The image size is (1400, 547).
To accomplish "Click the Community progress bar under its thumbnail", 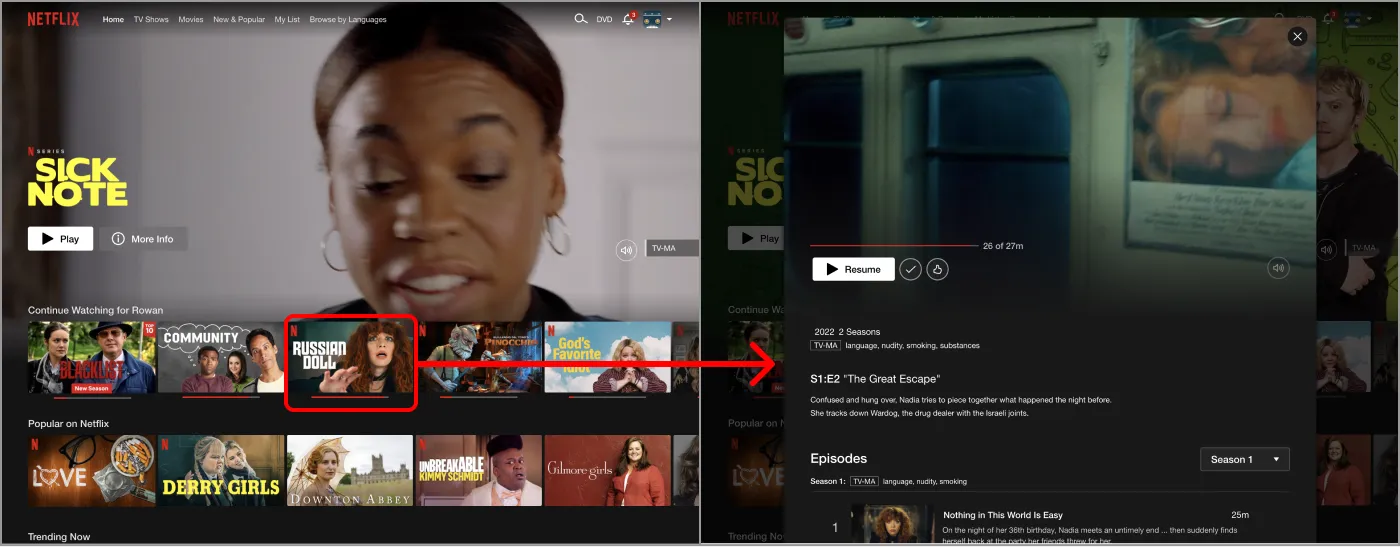I will 221,397.
